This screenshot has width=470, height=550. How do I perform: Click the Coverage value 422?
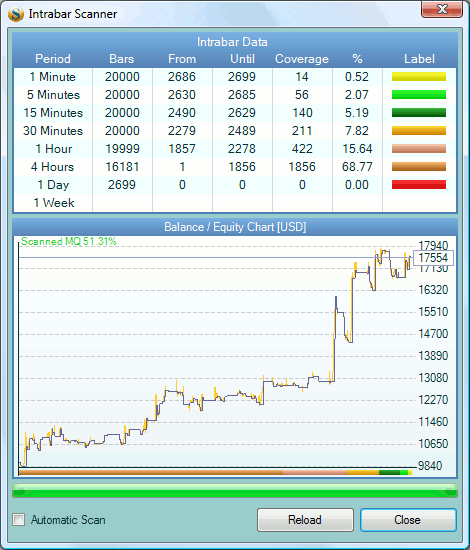(302, 149)
